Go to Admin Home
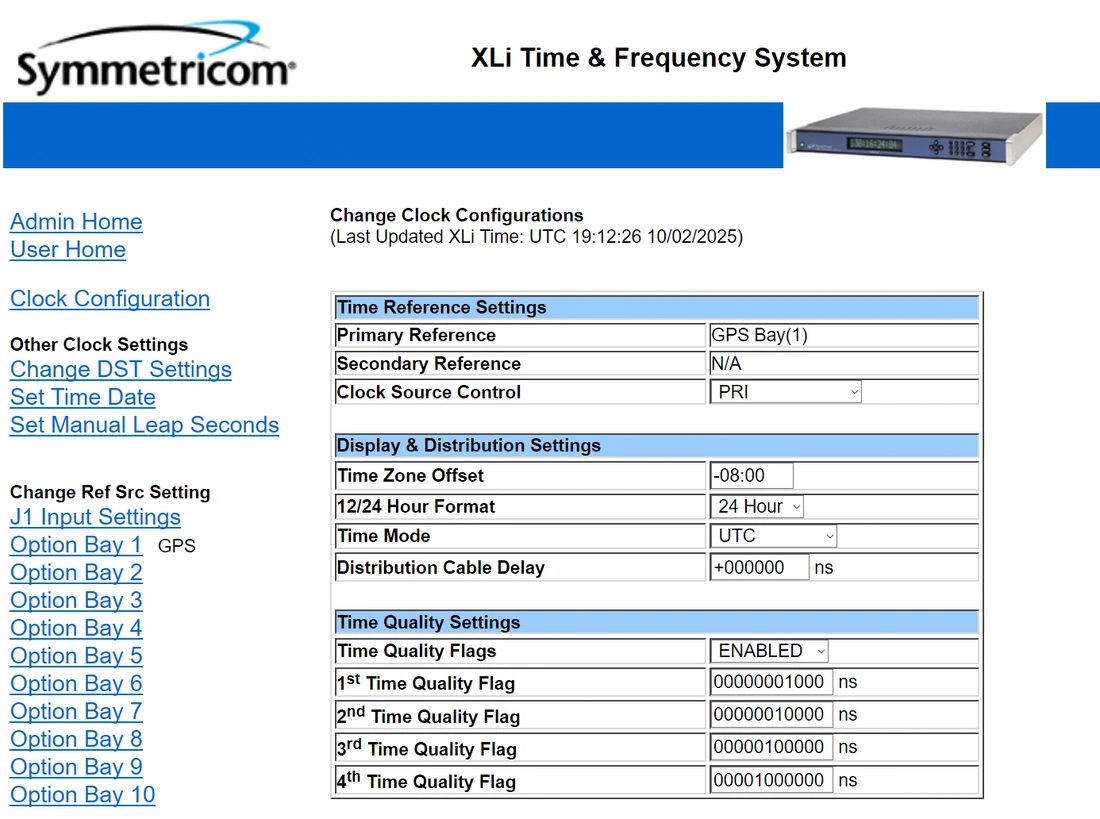This screenshot has height=819, width=1100. point(76,222)
